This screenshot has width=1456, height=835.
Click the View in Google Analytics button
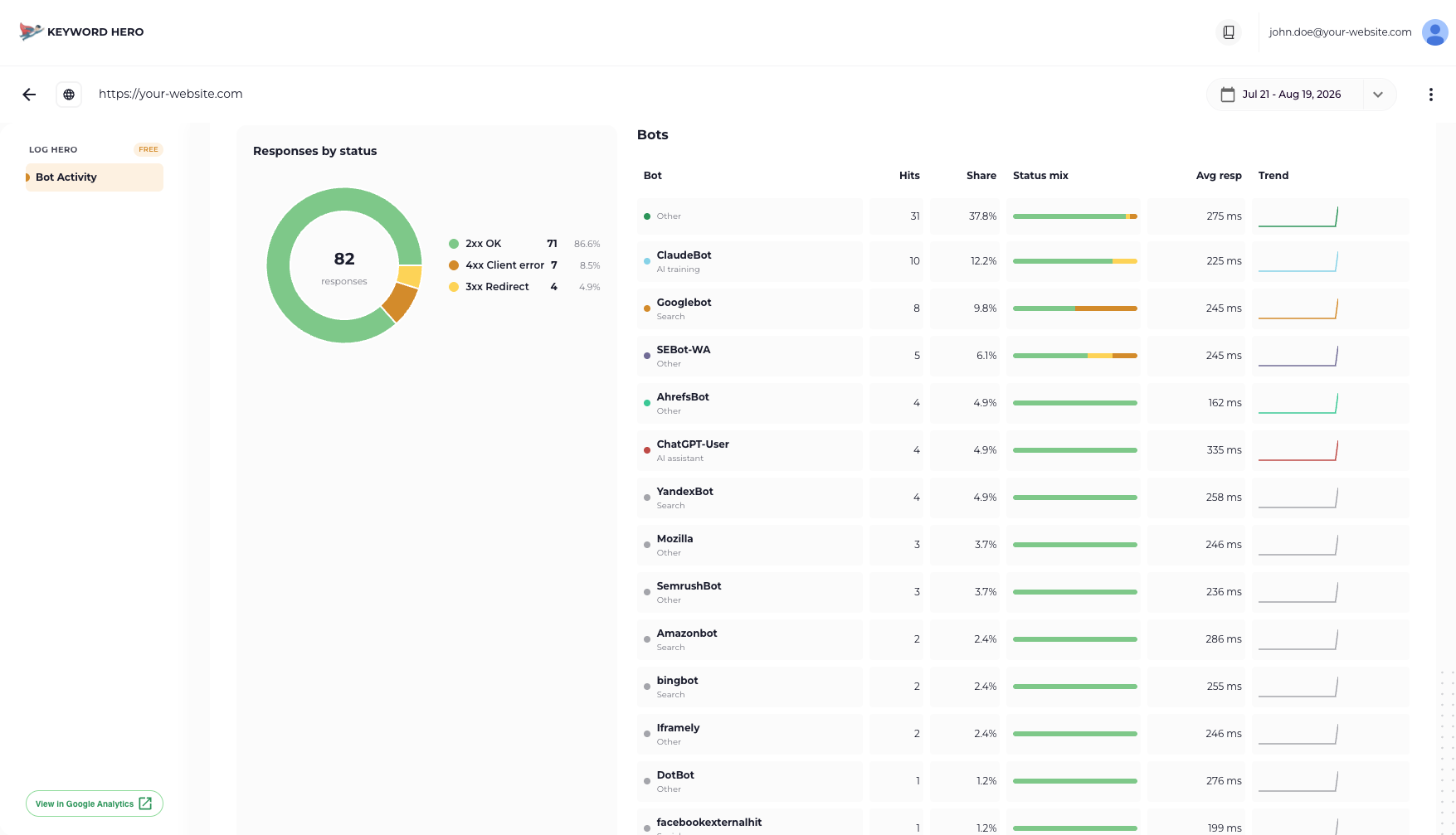pos(95,803)
